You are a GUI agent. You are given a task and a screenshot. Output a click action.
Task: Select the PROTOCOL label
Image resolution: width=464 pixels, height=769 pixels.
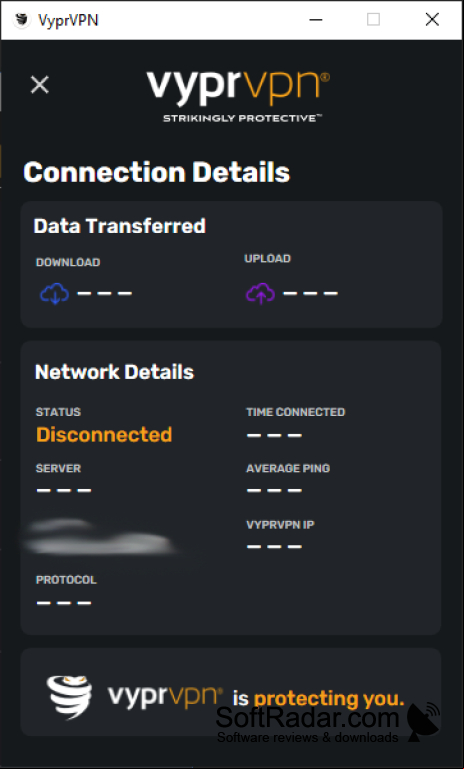[66, 580]
